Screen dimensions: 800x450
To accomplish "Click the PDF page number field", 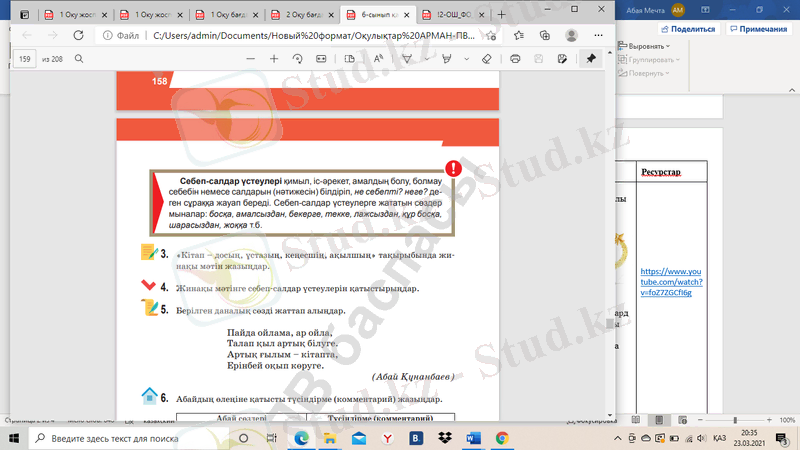I will tap(26, 59).
